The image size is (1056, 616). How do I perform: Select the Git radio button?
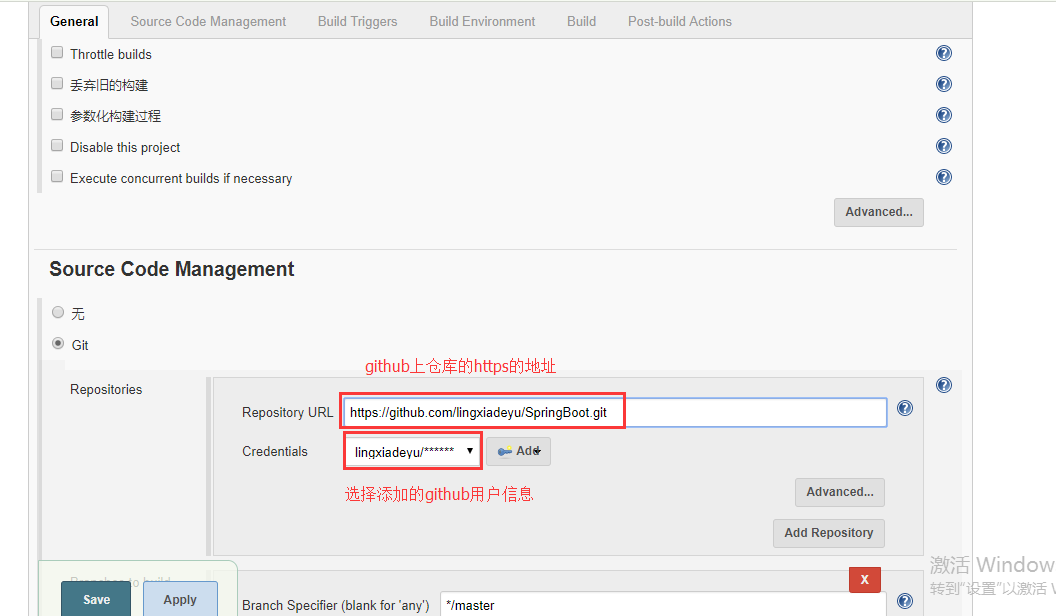pyautogui.click(x=58, y=343)
